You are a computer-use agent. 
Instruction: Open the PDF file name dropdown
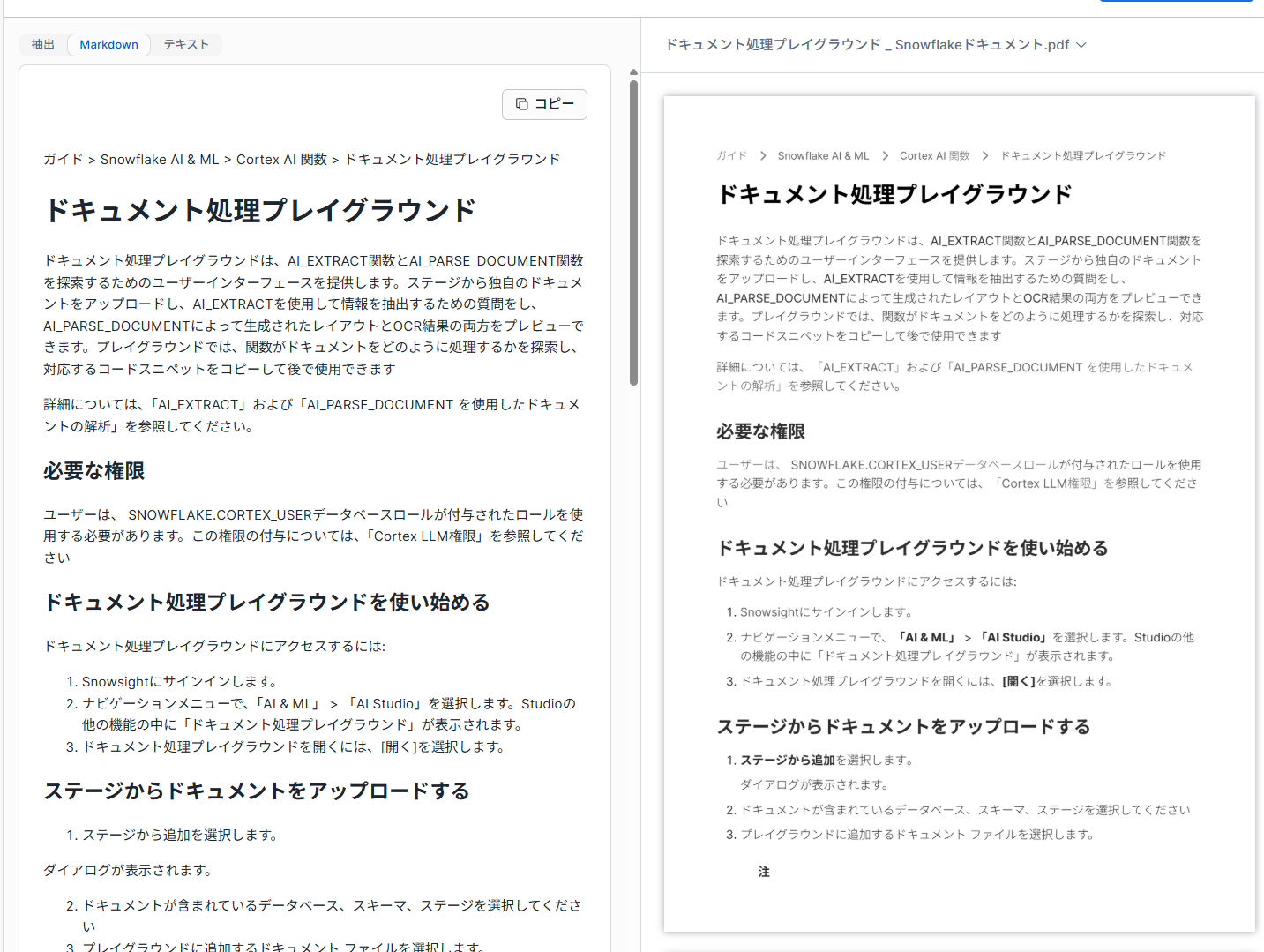click(x=876, y=45)
